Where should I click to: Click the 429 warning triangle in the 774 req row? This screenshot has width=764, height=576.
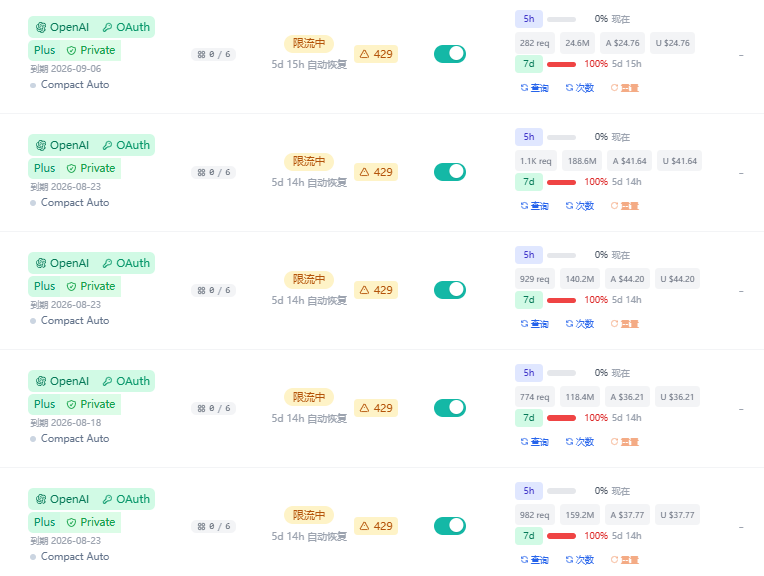click(x=364, y=408)
